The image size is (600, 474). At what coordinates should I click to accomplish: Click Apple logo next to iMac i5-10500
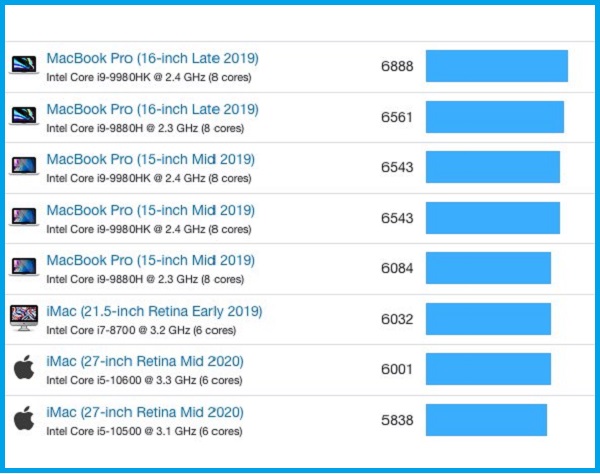(23, 419)
